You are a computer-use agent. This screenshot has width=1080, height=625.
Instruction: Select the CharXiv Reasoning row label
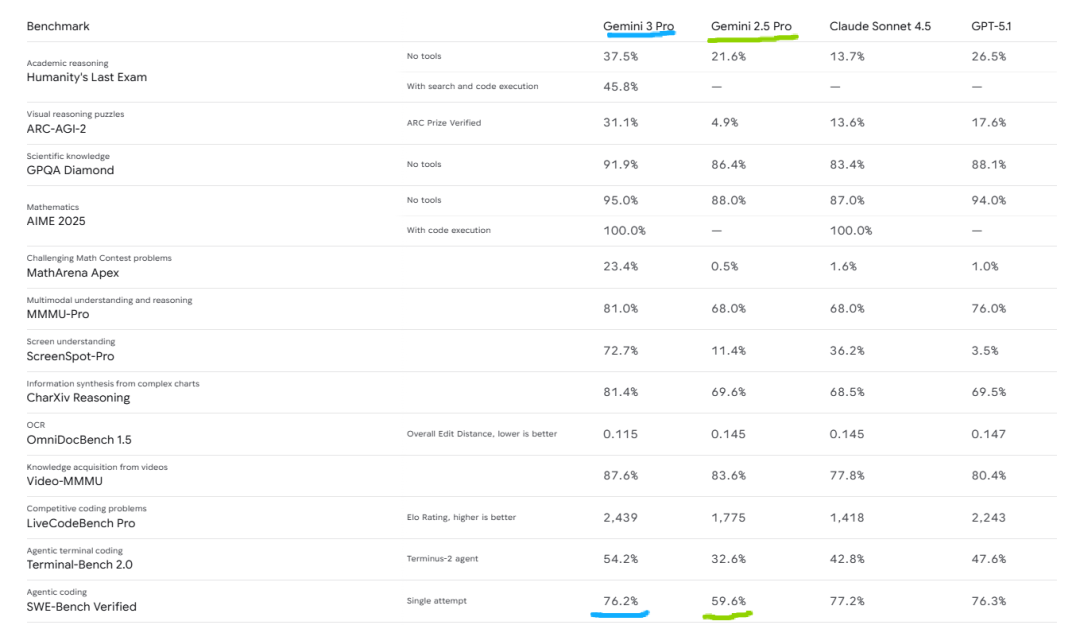click(x=78, y=398)
